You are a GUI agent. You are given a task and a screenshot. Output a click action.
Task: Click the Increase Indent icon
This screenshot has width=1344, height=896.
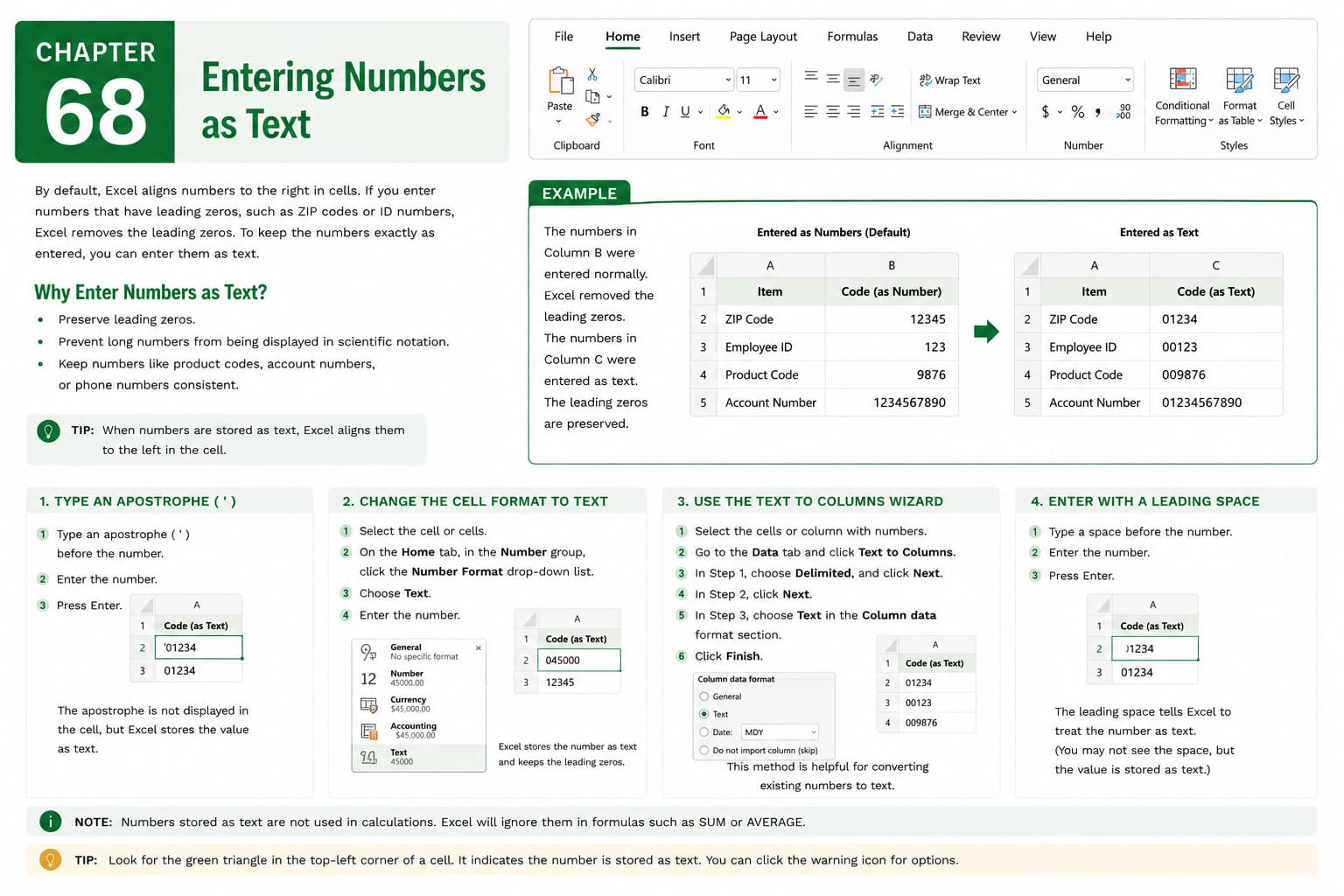point(898,111)
